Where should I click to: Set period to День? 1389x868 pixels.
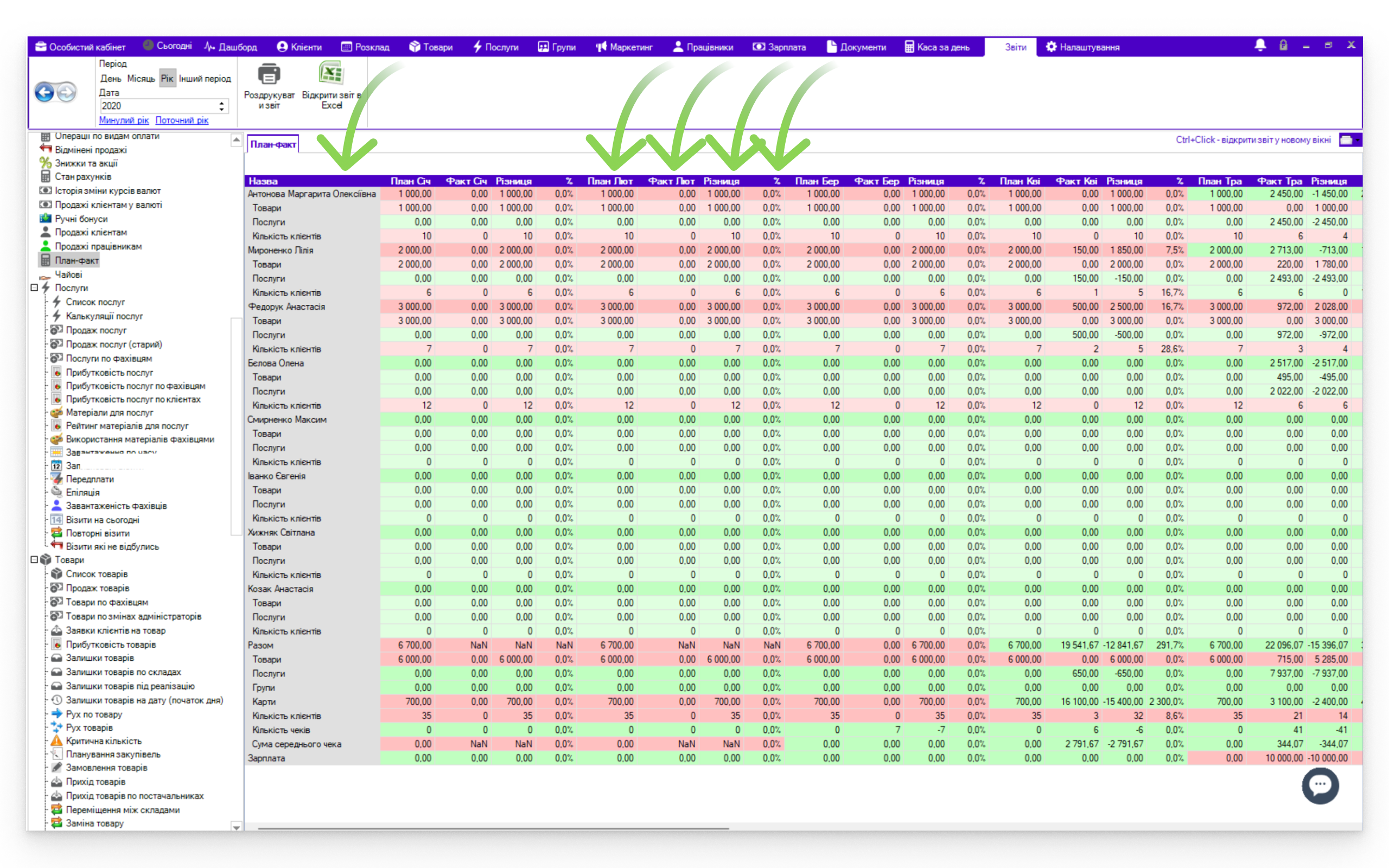(111, 79)
